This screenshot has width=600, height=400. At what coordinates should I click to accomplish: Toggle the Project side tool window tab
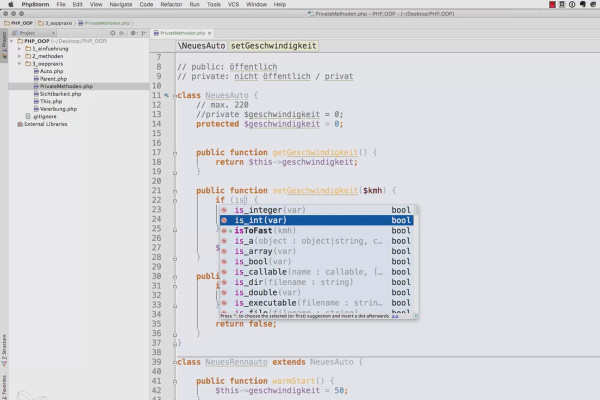(4, 46)
